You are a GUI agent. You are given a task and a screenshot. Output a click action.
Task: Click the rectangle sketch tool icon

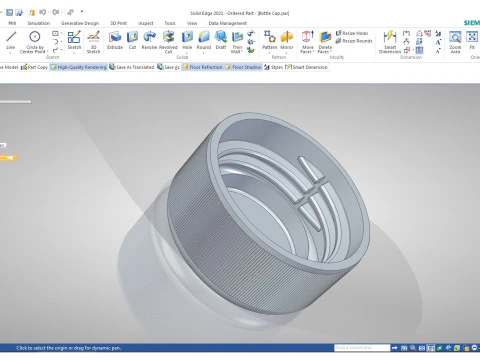pos(55,33)
